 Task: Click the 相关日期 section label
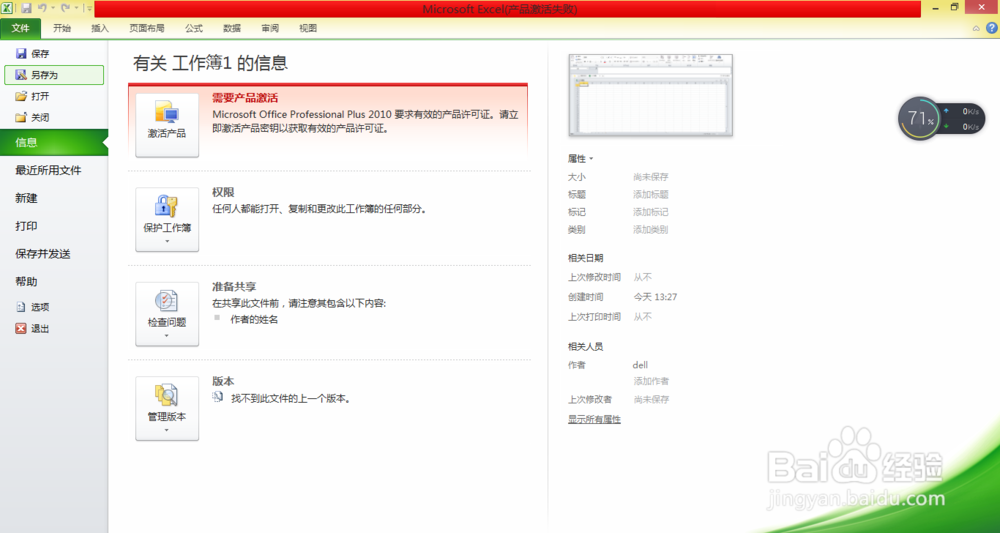pyautogui.click(x=585, y=258)
